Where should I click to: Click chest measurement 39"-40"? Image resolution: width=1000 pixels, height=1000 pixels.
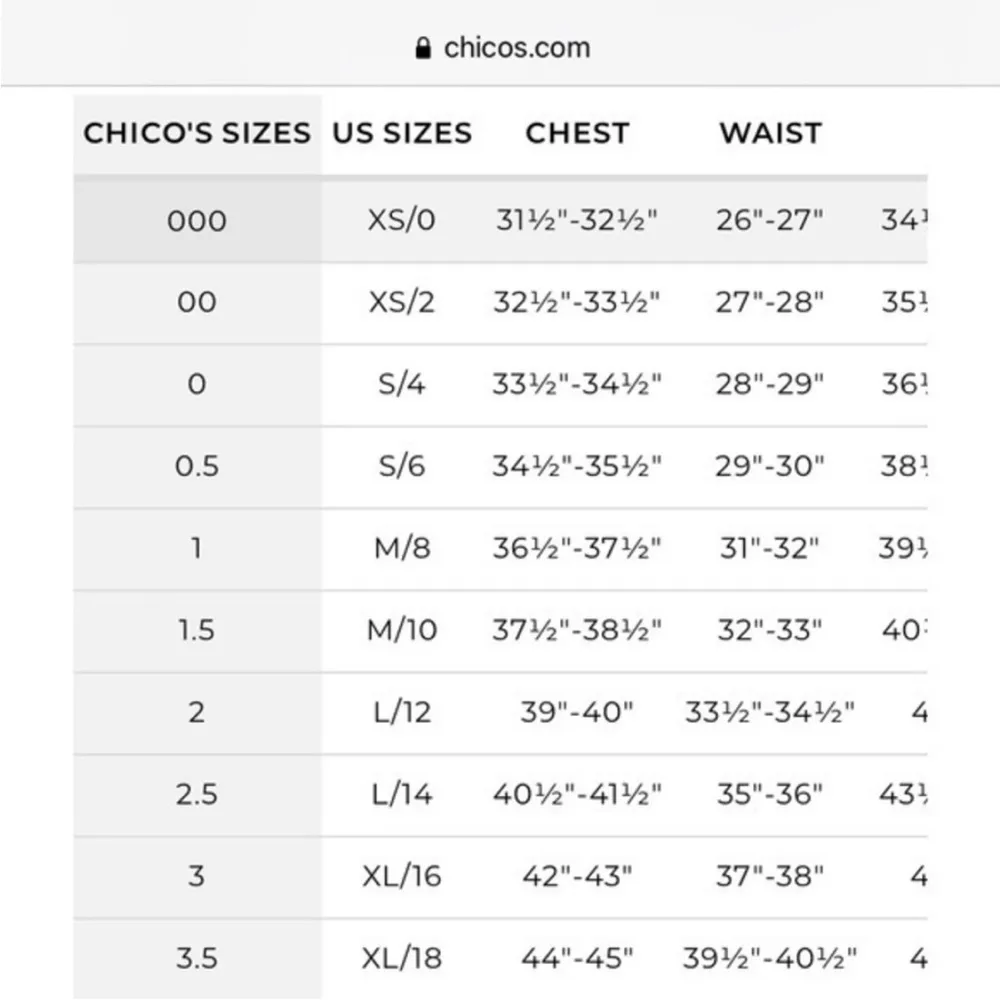click(577, 712)
